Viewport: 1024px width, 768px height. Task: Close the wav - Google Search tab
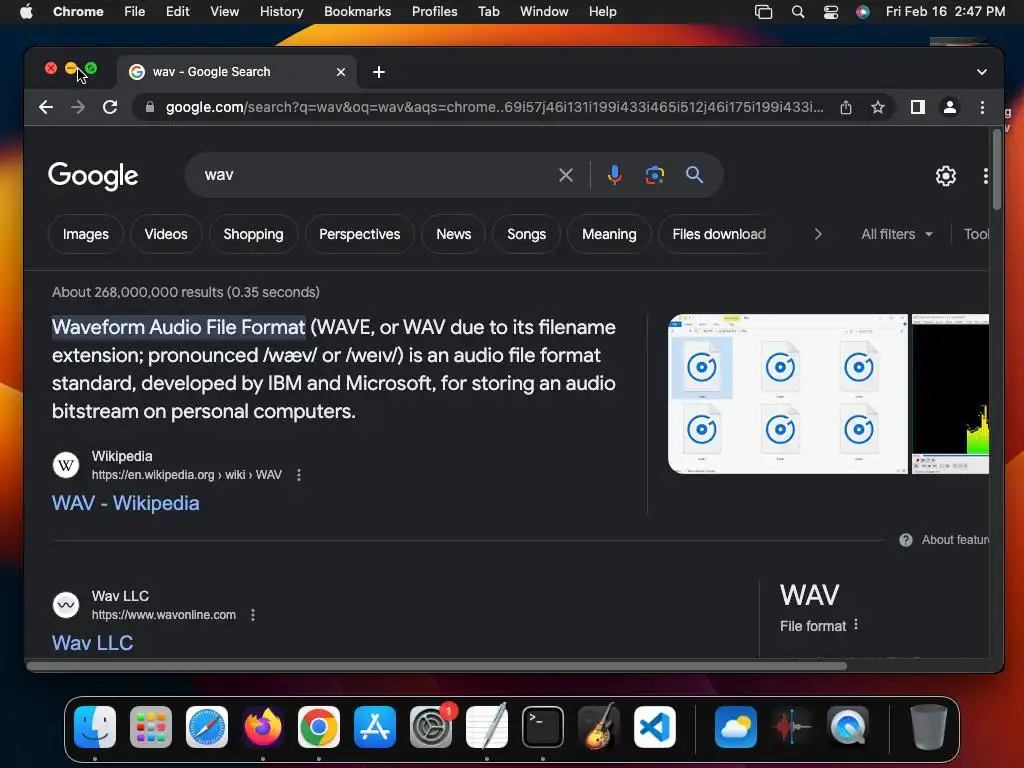coord(341,72)
